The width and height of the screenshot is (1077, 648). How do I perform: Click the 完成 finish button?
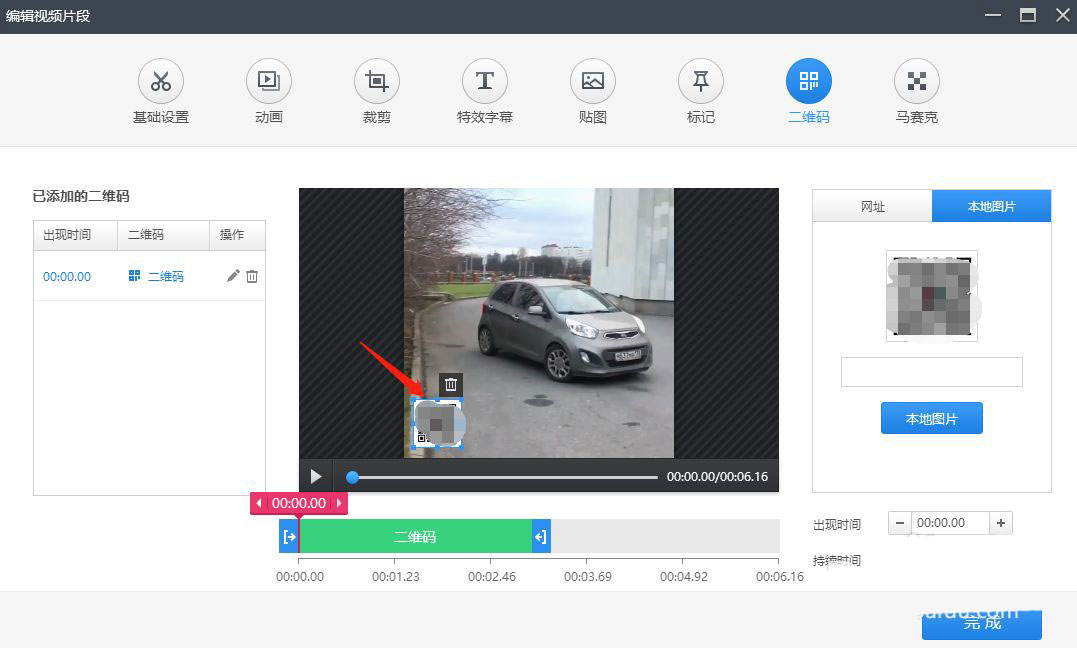pos(982,623)
